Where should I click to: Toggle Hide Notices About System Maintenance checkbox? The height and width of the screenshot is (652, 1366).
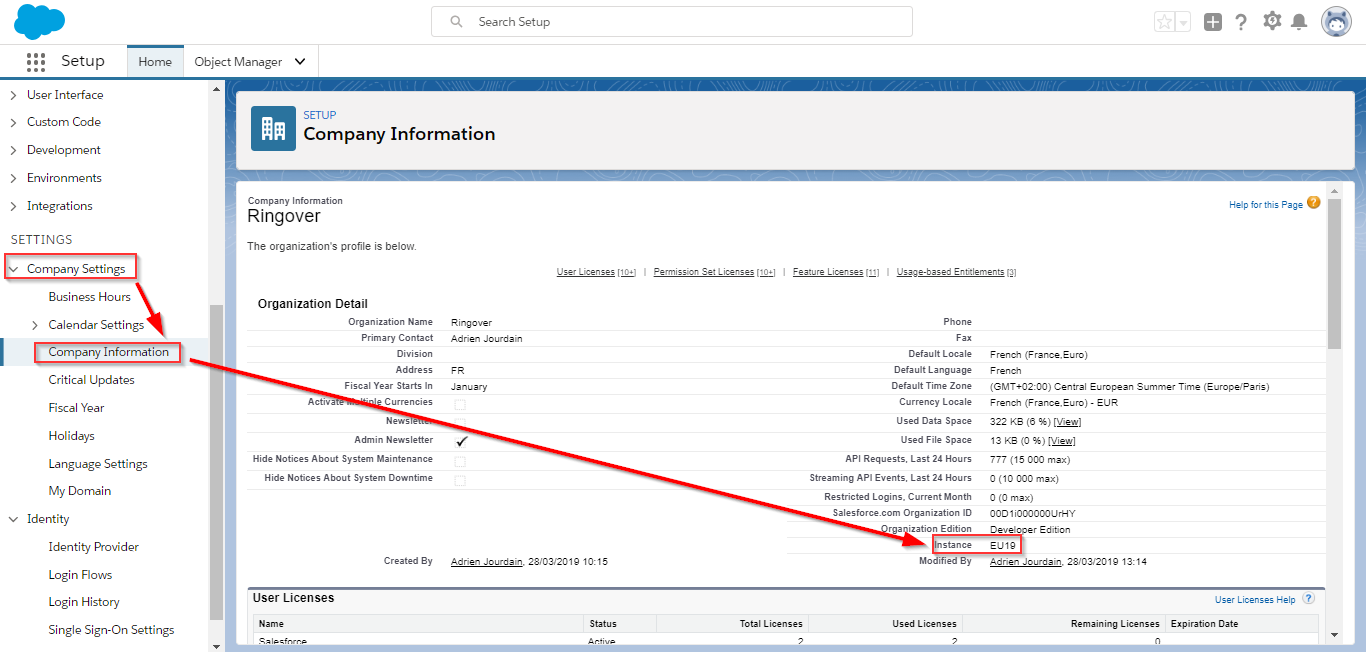(460, 461)
